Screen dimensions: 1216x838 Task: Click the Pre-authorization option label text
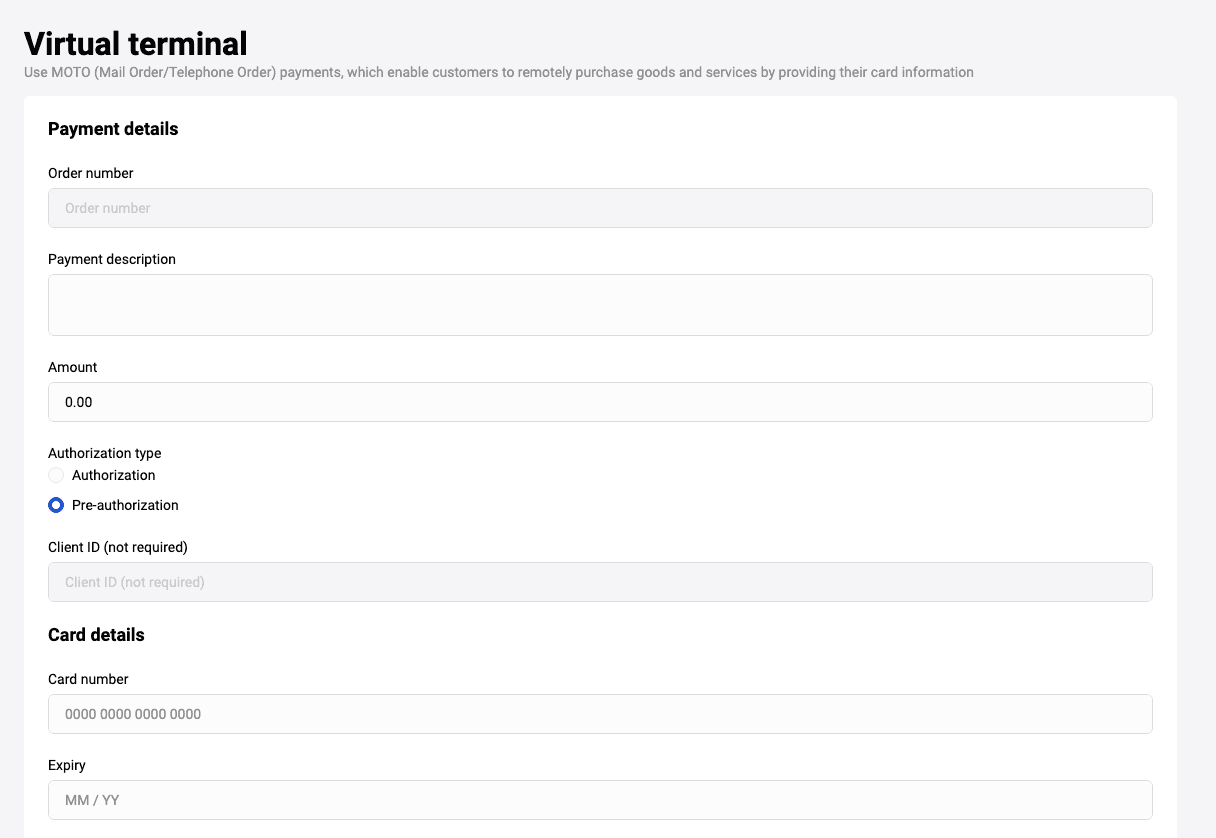pos(125,505)
